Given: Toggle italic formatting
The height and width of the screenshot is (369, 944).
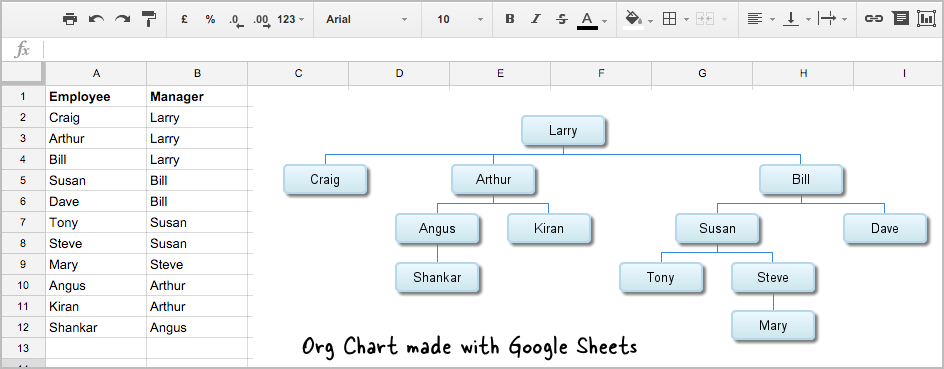Looking at the screenshot, I should click(x=536, y=19).
